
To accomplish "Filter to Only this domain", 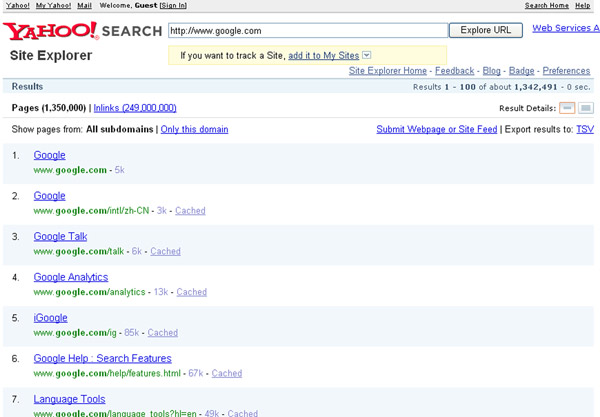I will (194, 129).
